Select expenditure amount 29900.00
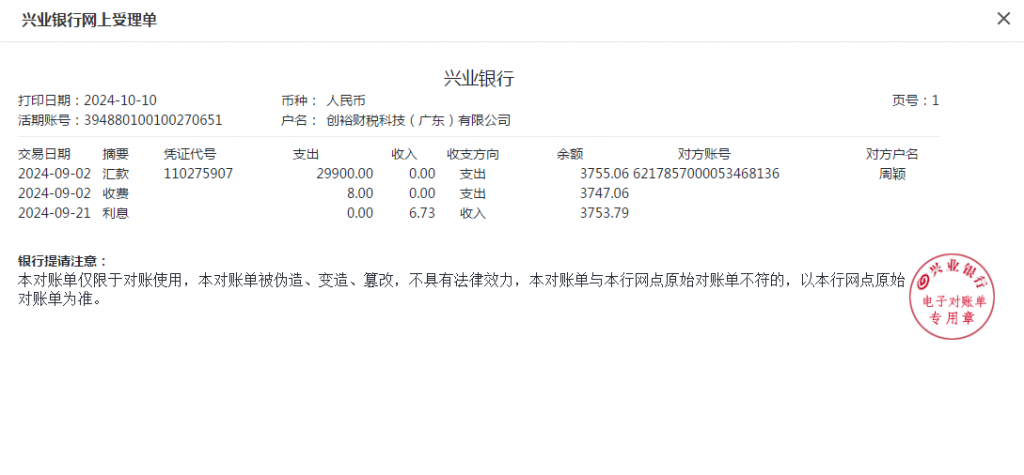The image size is (1024, 475). [x=344, y=174]
